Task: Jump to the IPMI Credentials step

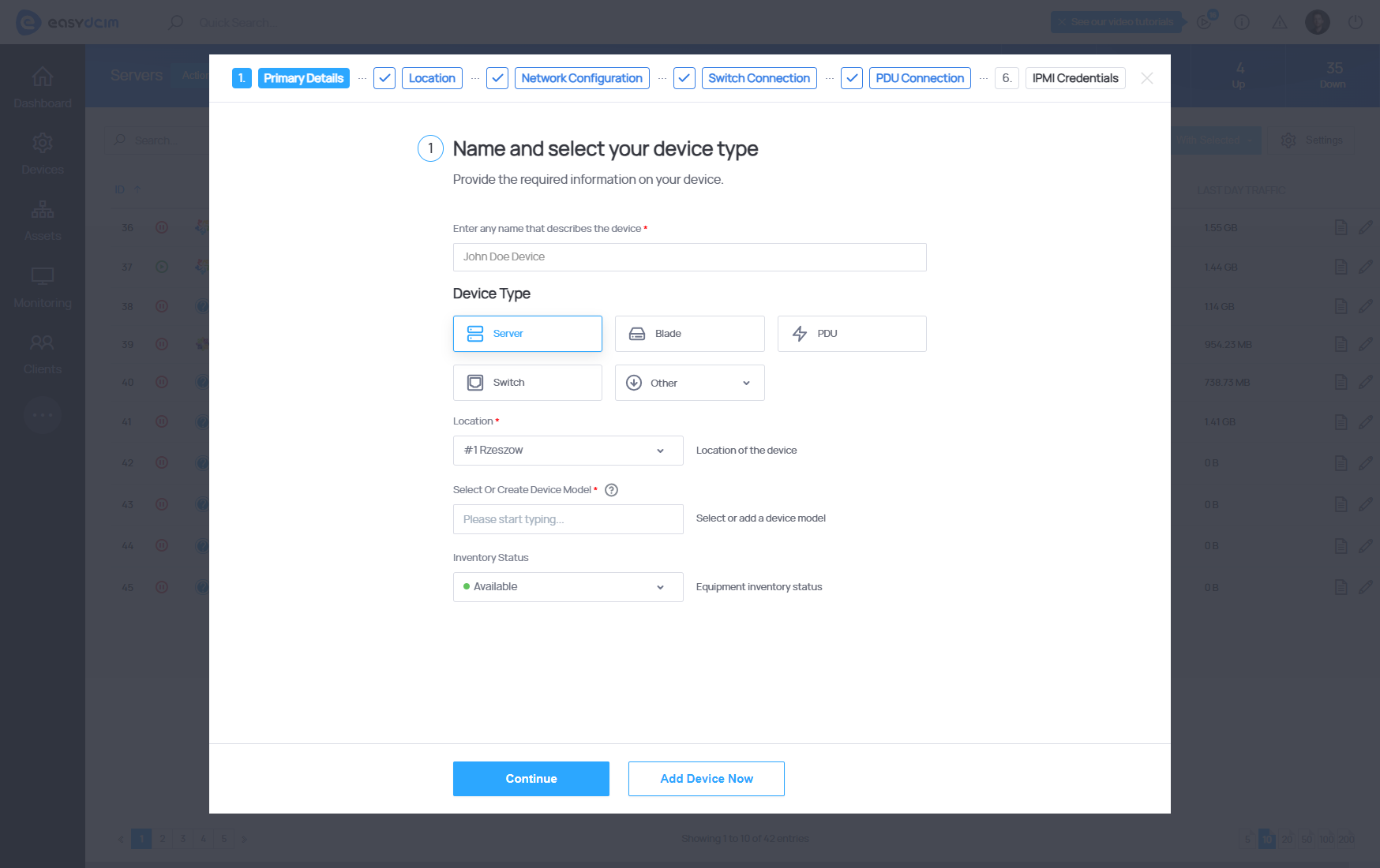Action: [1074, 77]
